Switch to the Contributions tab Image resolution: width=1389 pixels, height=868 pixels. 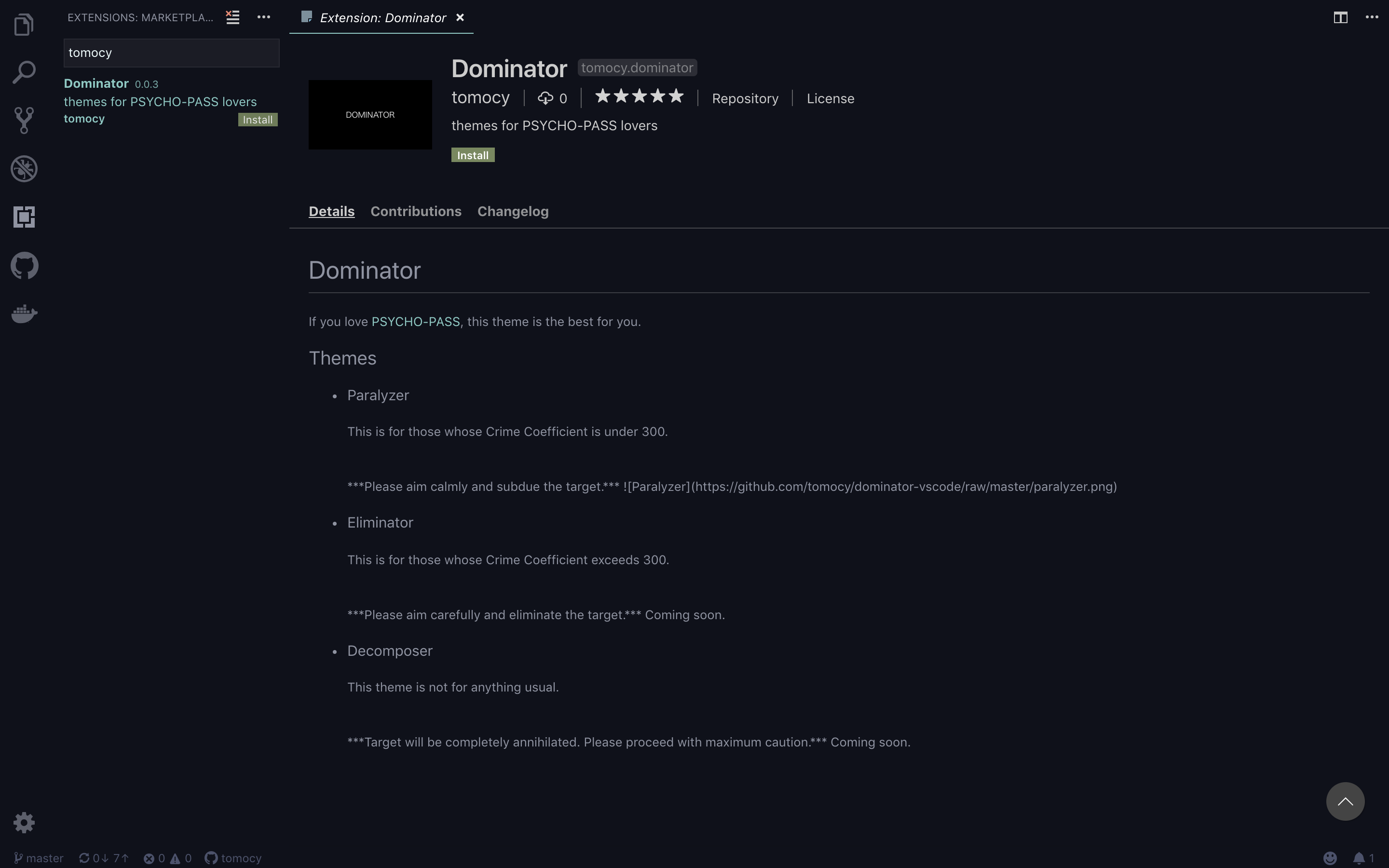pyautogui.click(x=416, y=211)
